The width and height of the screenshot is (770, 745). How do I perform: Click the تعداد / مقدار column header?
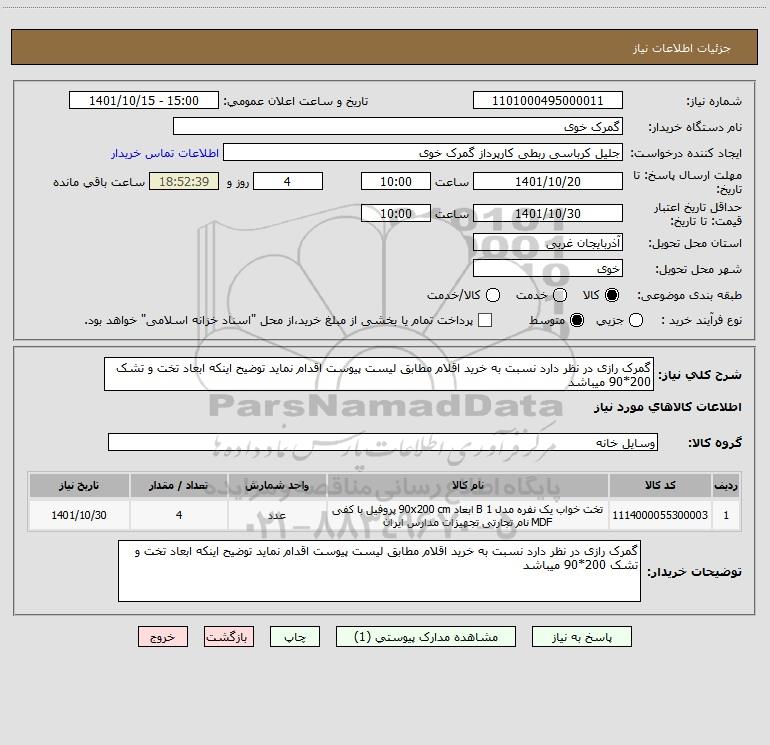(179, 486)
